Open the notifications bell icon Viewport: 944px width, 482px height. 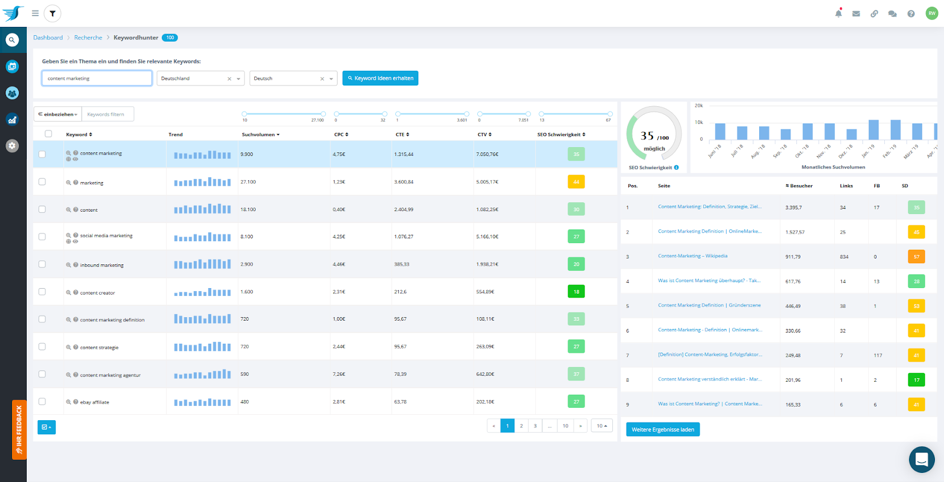pyautogui.click(x=838, y=14)
